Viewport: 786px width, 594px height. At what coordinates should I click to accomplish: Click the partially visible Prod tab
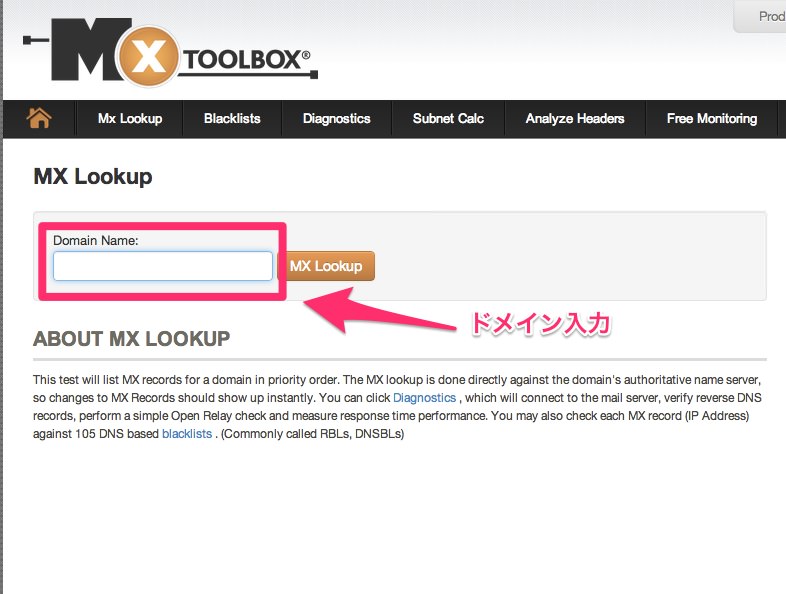(761, 17)
